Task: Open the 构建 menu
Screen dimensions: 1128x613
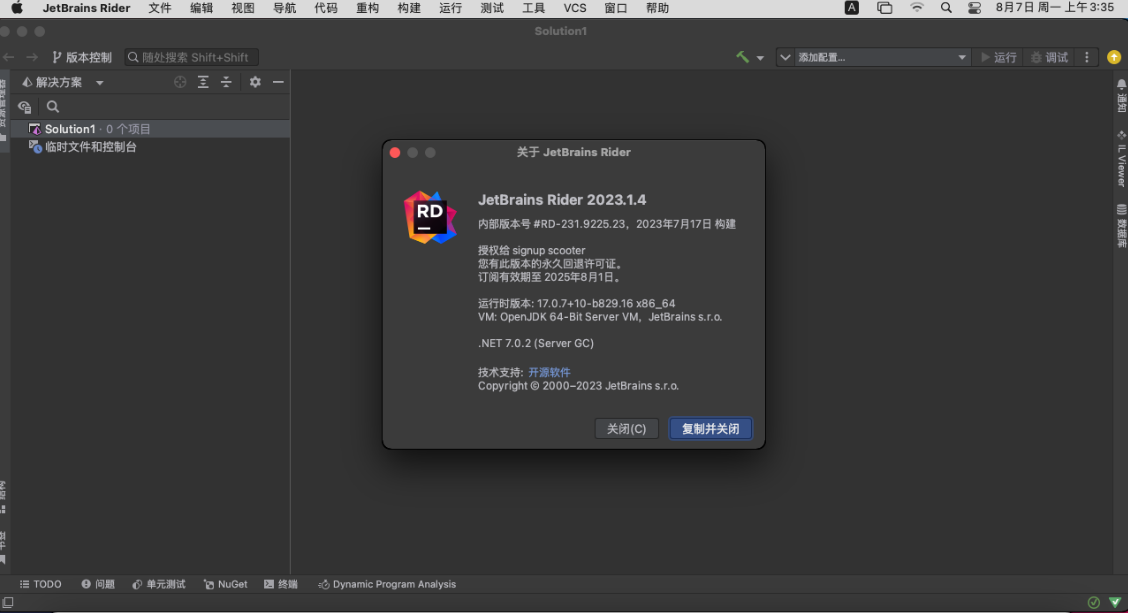Action: pos(409,8)
